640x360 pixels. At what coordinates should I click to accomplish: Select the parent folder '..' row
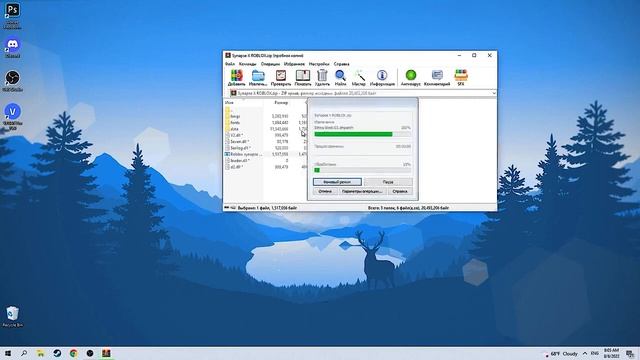(265, 110)
